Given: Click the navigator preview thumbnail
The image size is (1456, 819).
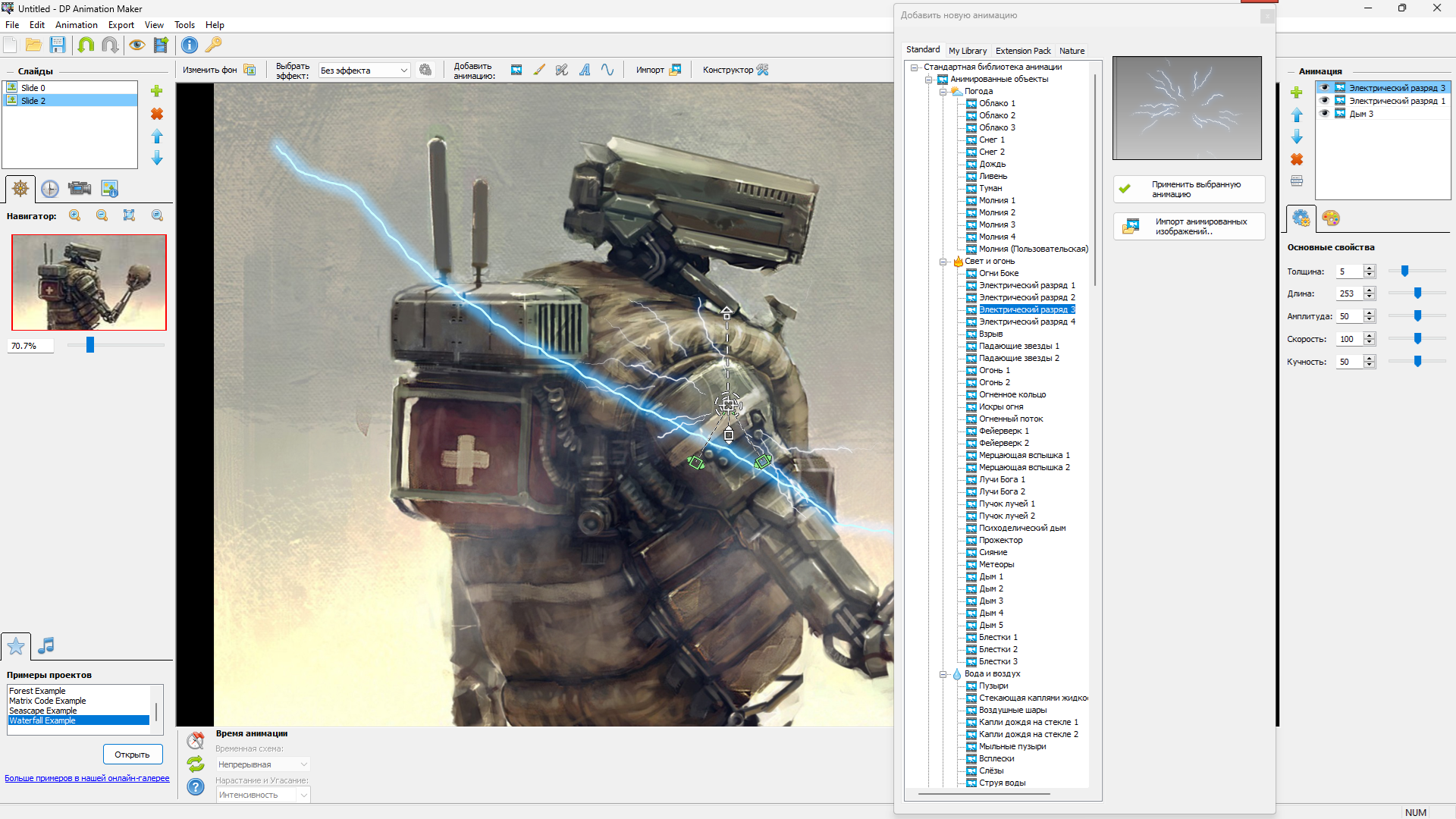Looking at the screenshot, I should (89, 282).
